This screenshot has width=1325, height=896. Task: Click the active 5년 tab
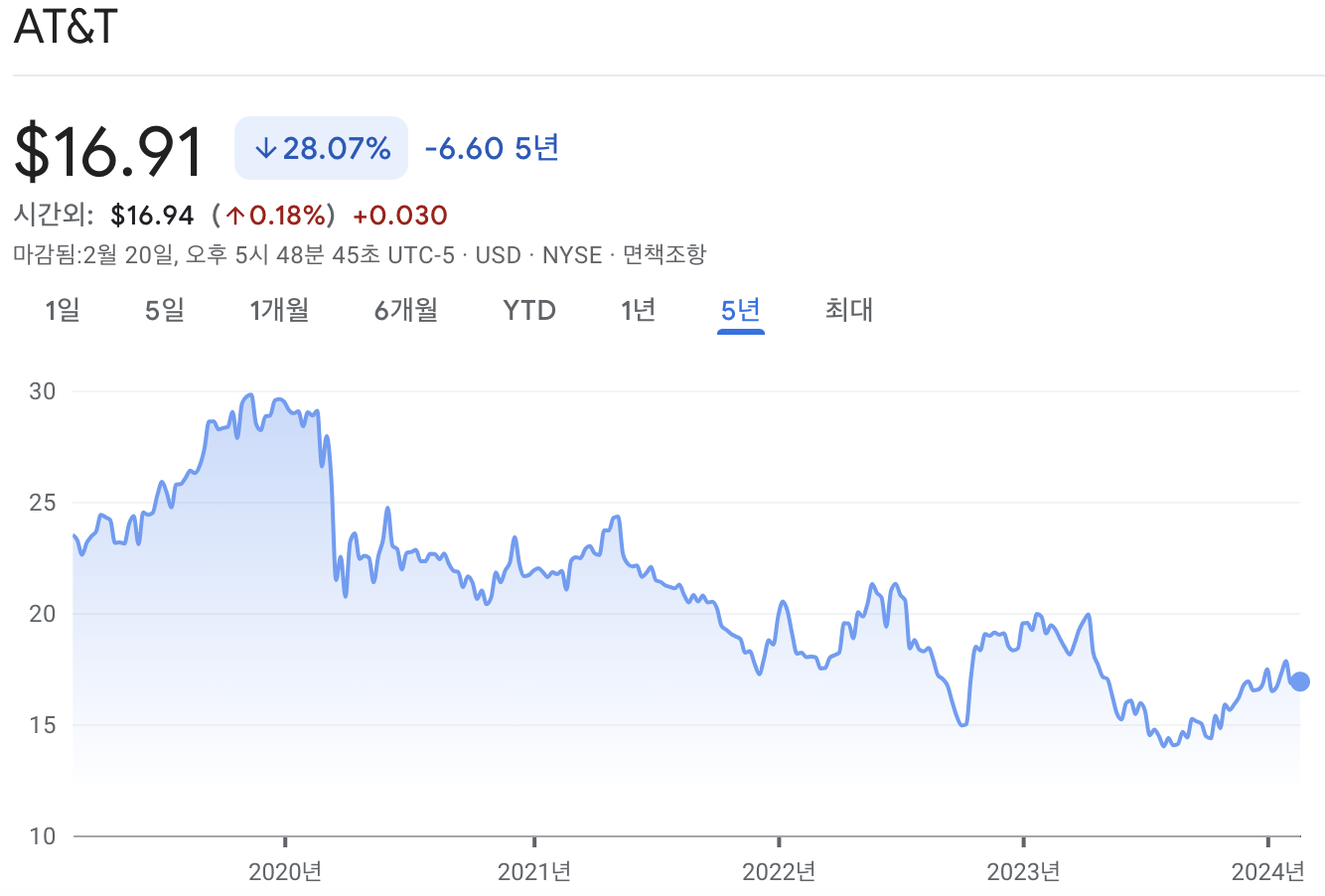[741, 310]
